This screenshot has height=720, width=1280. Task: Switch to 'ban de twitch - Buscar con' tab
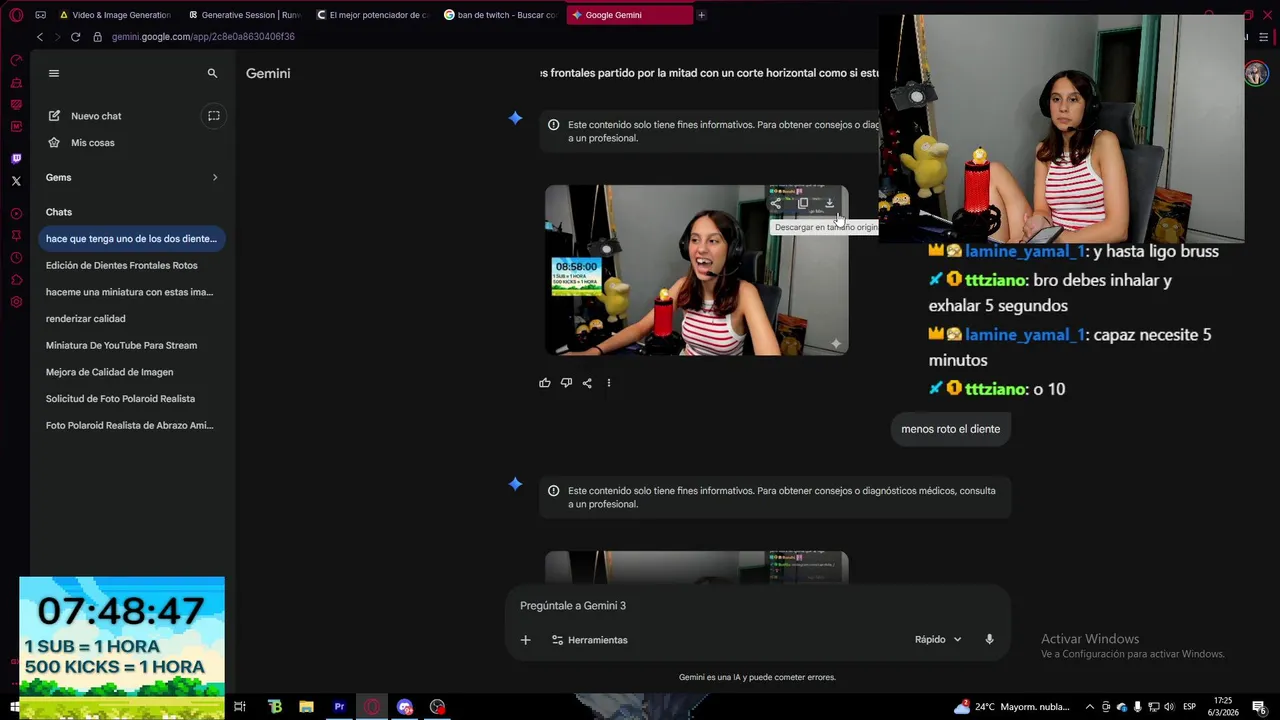[500, 15]
